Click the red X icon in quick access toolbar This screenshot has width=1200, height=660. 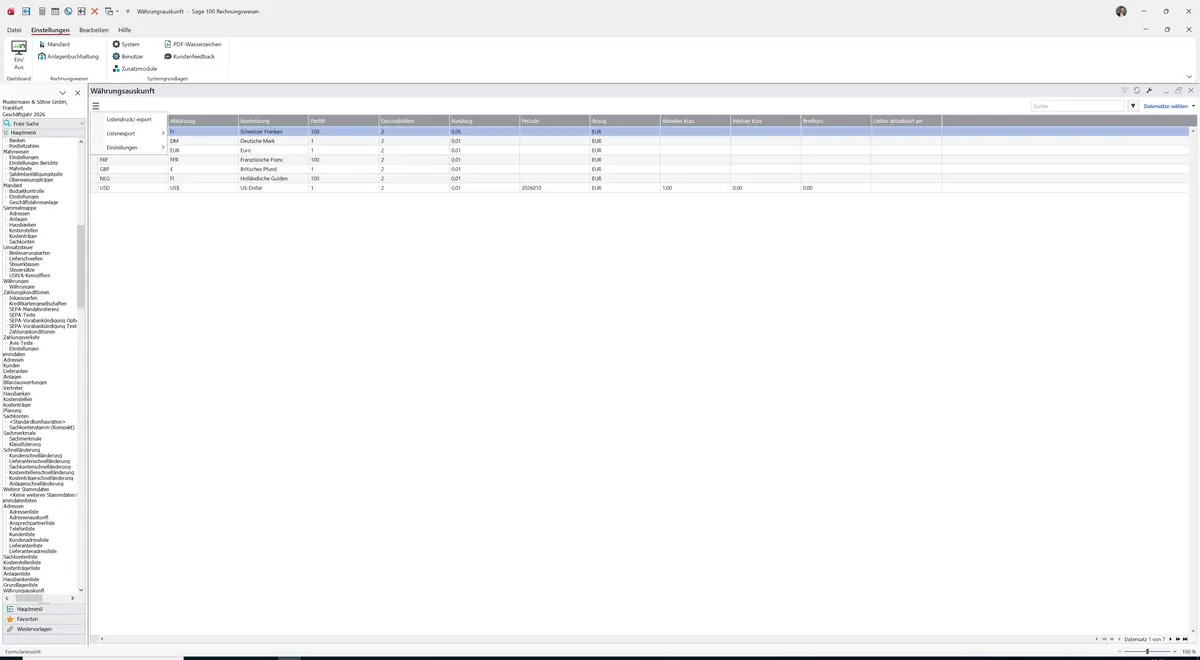point(94,11)
